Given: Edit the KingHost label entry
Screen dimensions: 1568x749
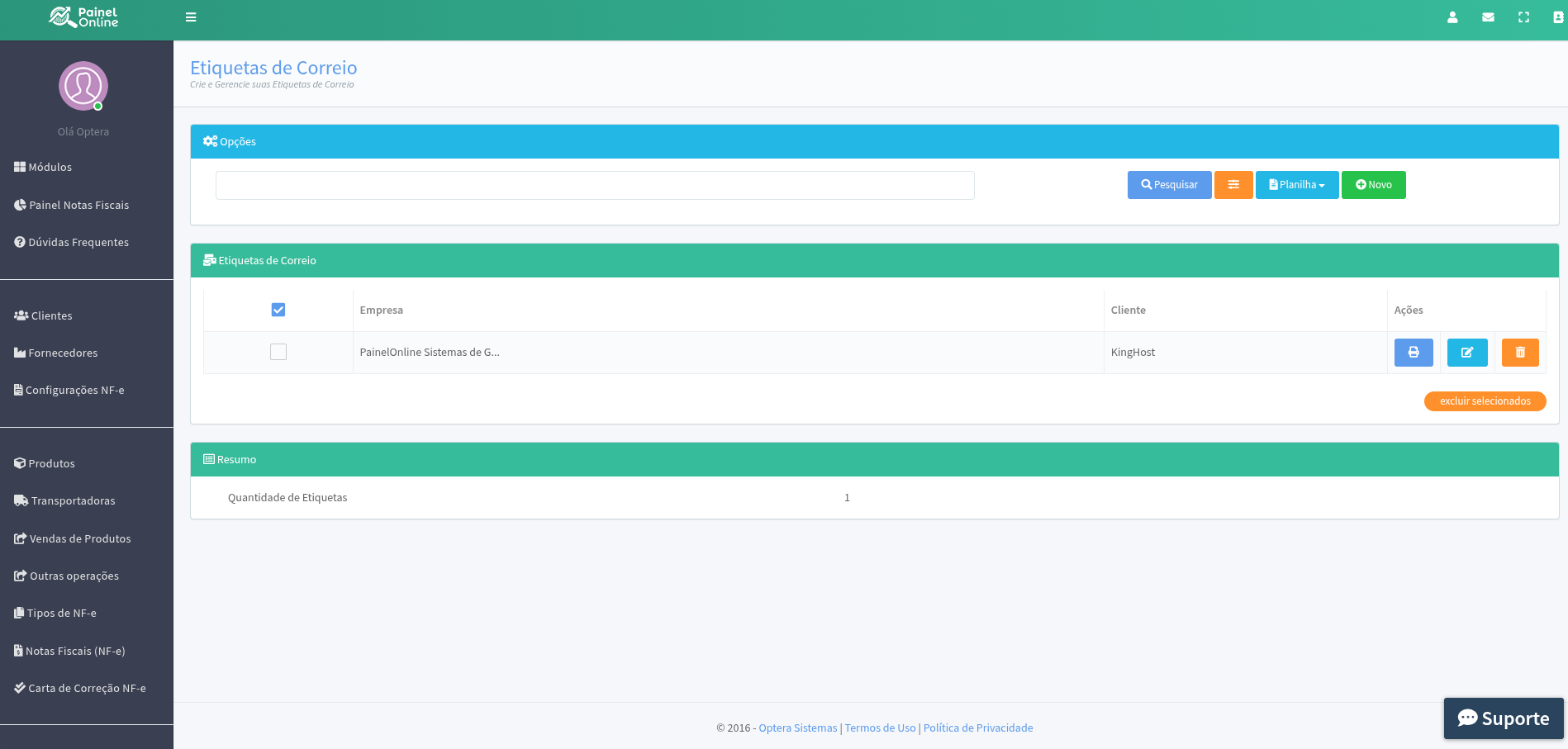Looking at the screenshot, I should [x=1467, y=353].
